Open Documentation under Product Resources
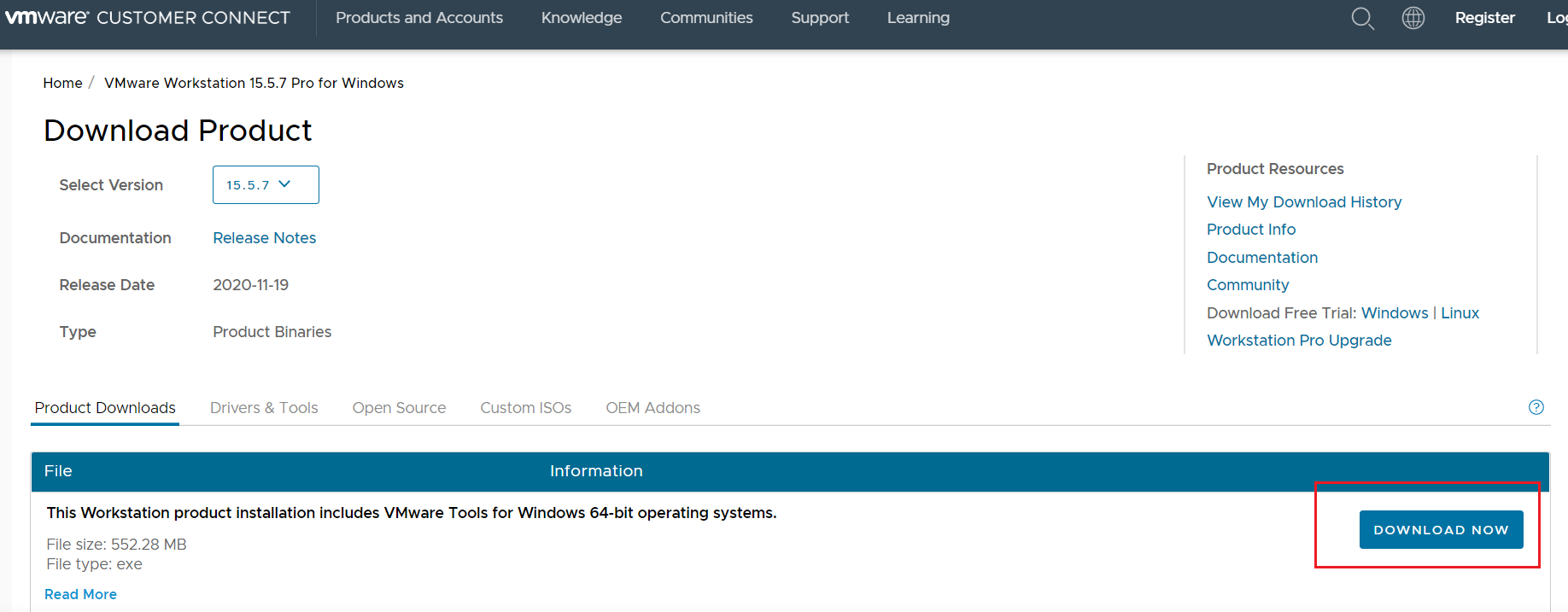 [1262, 258]
